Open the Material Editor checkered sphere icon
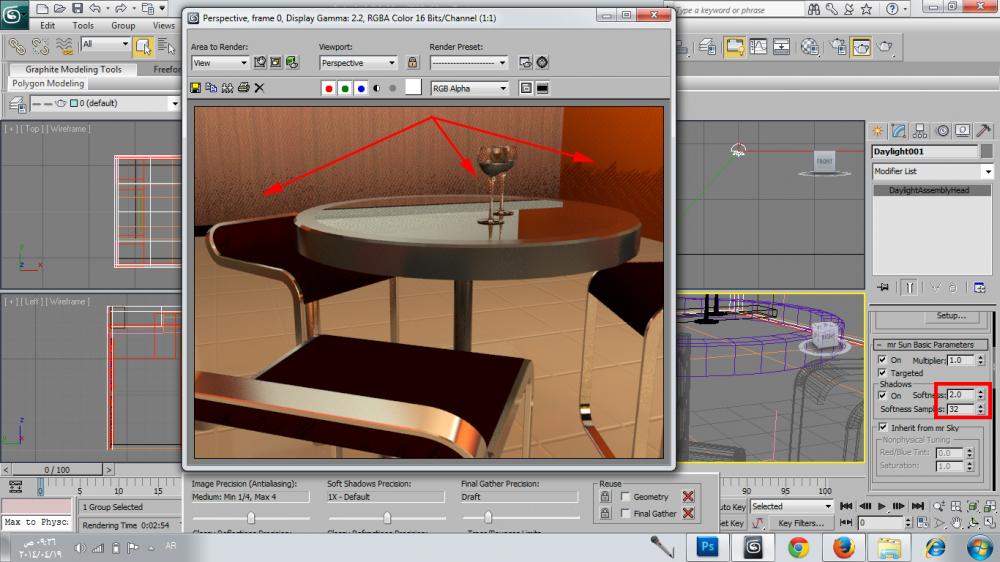 [810, 47]
